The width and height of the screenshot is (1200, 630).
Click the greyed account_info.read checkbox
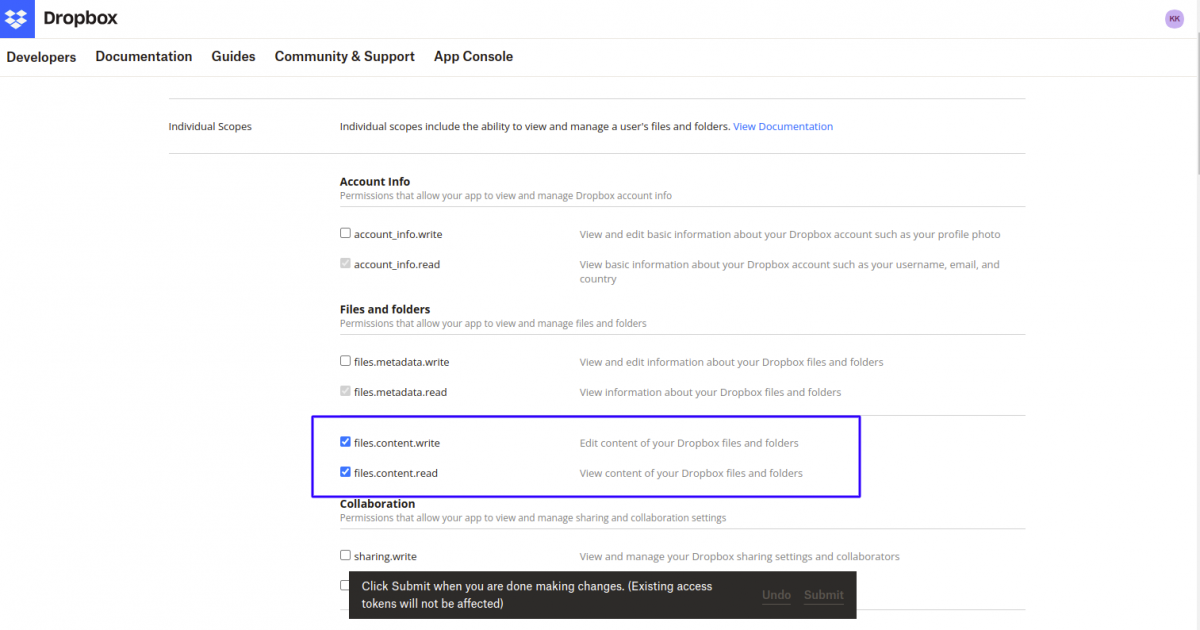(x=346, y=264)
